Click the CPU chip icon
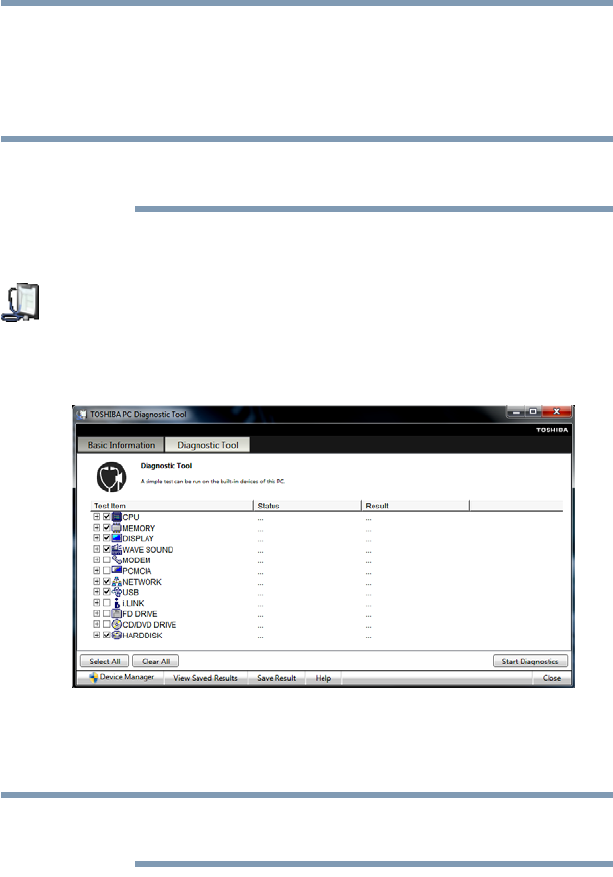 tap(116, 517)
